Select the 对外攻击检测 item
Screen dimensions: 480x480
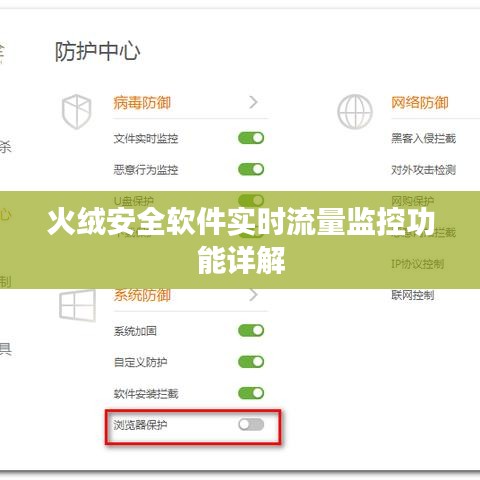423,170
